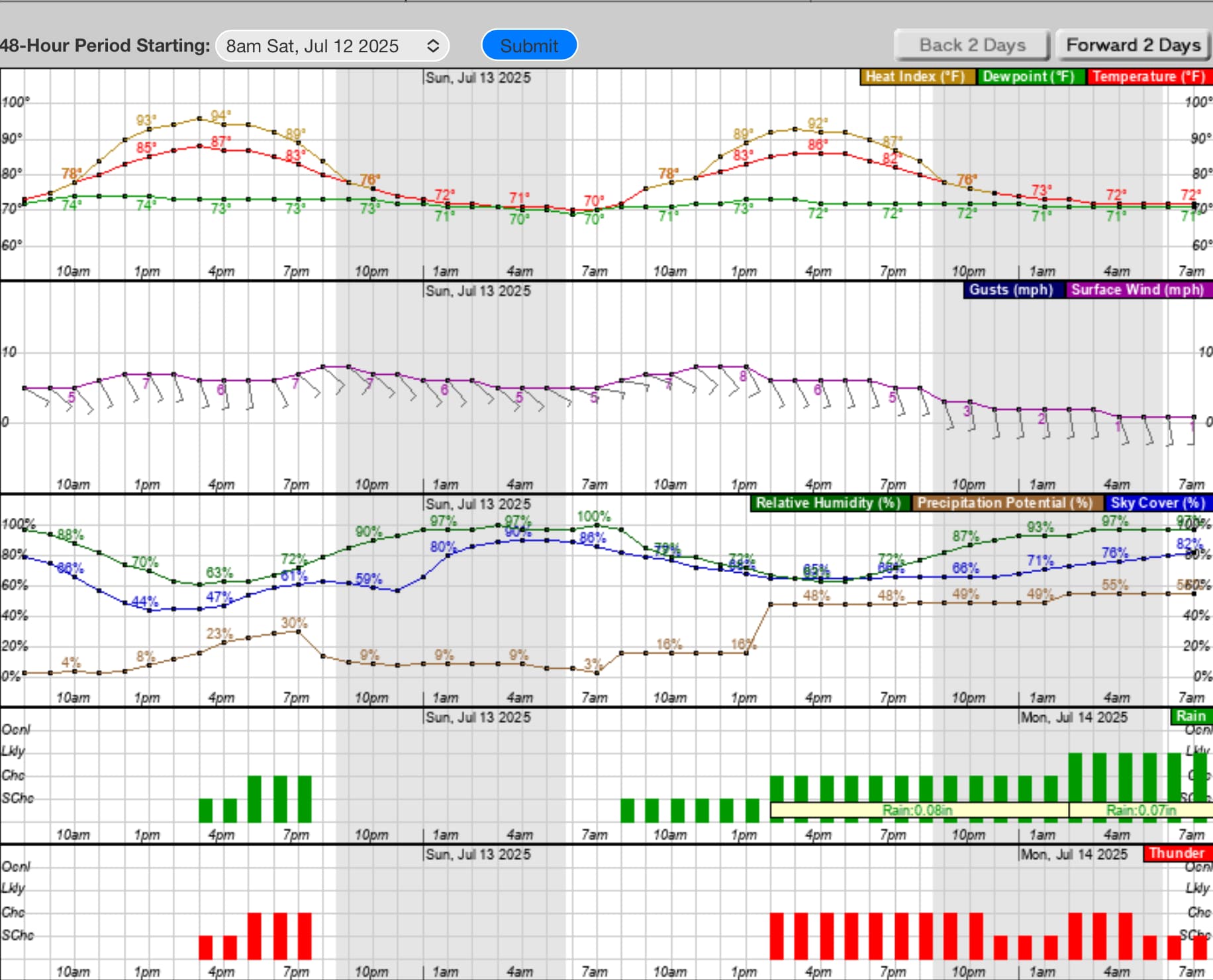Click the 'Mon, Jul 14 2025' label in rain chart
Viewport: 1213px width, 980px height.
[x=1074, y=717]
